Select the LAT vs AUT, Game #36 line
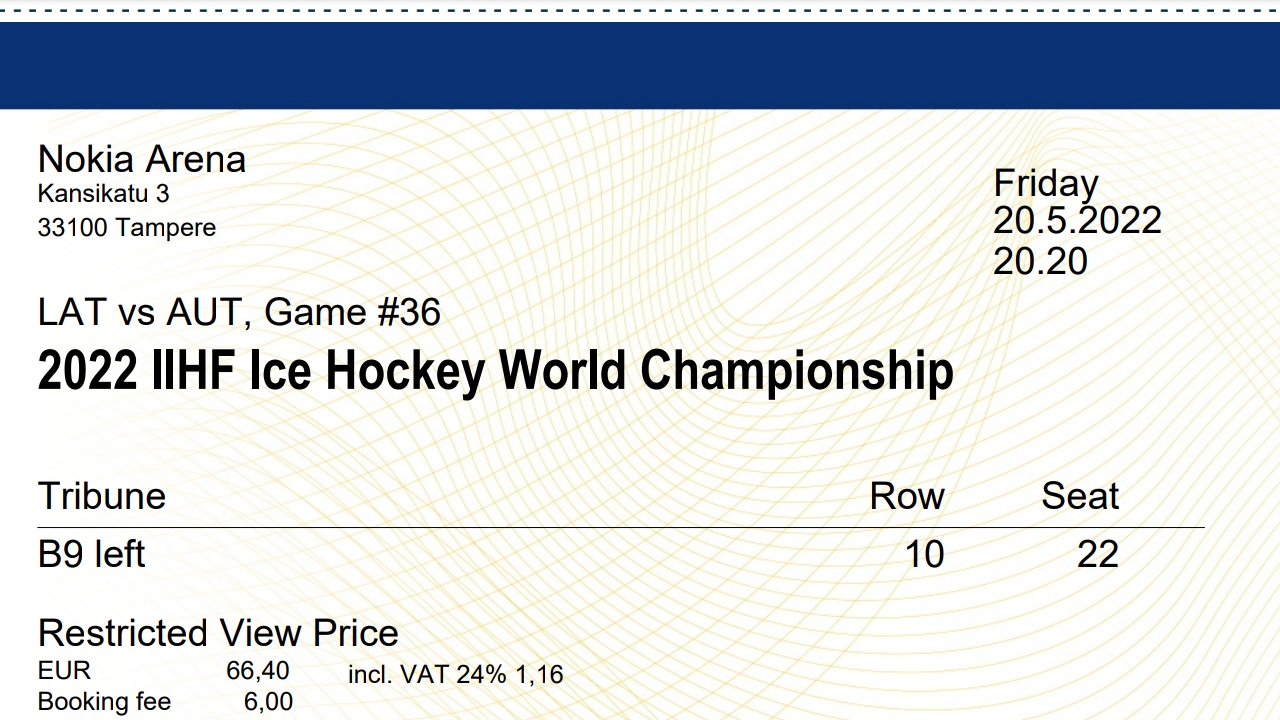 (x=239, y=313)
